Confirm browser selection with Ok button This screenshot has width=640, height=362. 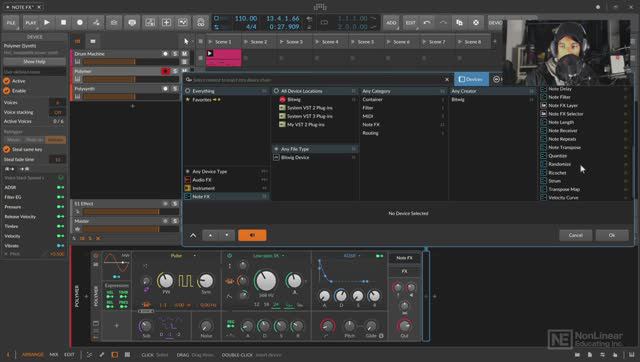point(612,235)
